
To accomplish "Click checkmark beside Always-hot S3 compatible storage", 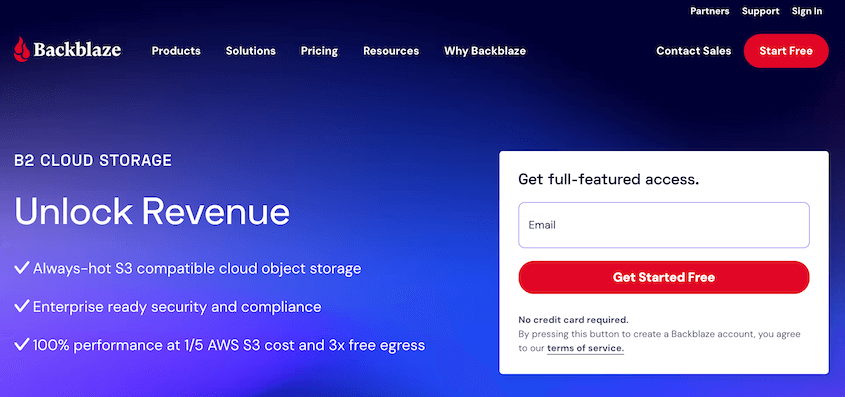I will point(22,268).
